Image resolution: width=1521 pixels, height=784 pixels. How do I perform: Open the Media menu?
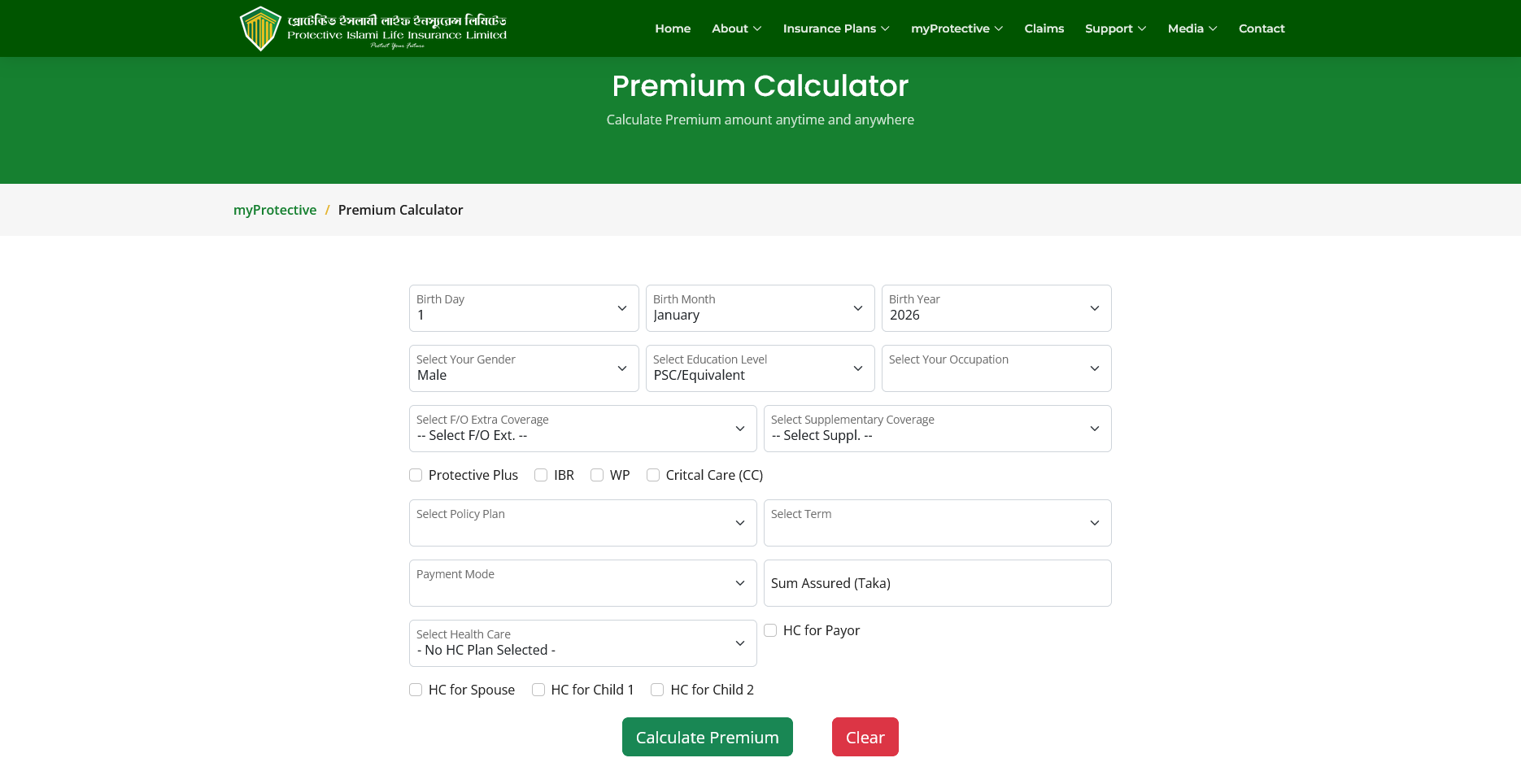(1192, 28)
